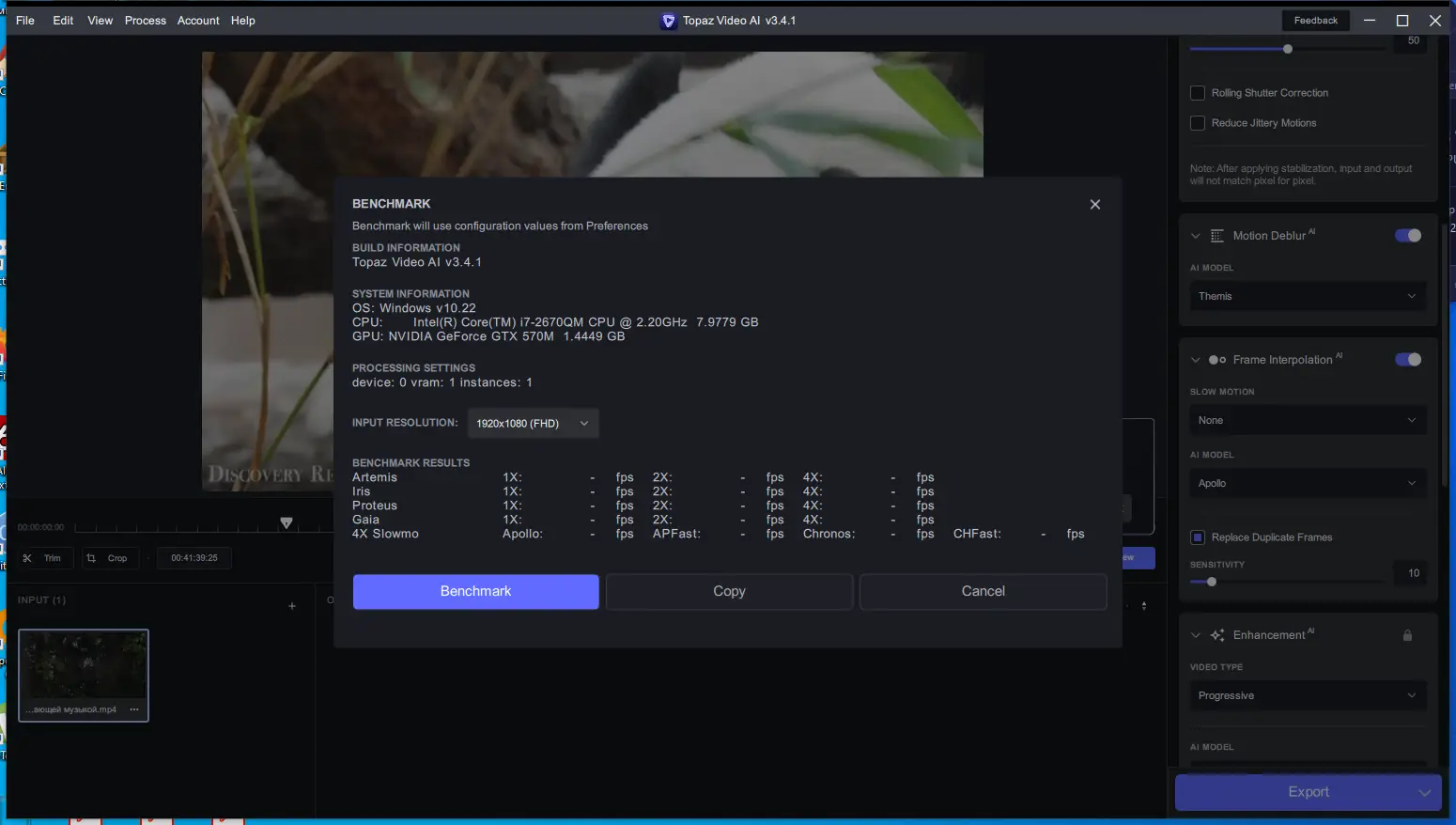
Task: Open the File menu
Action: (x=25, y=20)
